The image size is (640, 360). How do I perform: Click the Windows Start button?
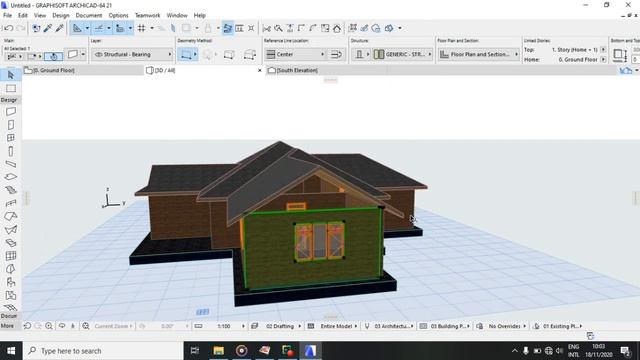11,351
